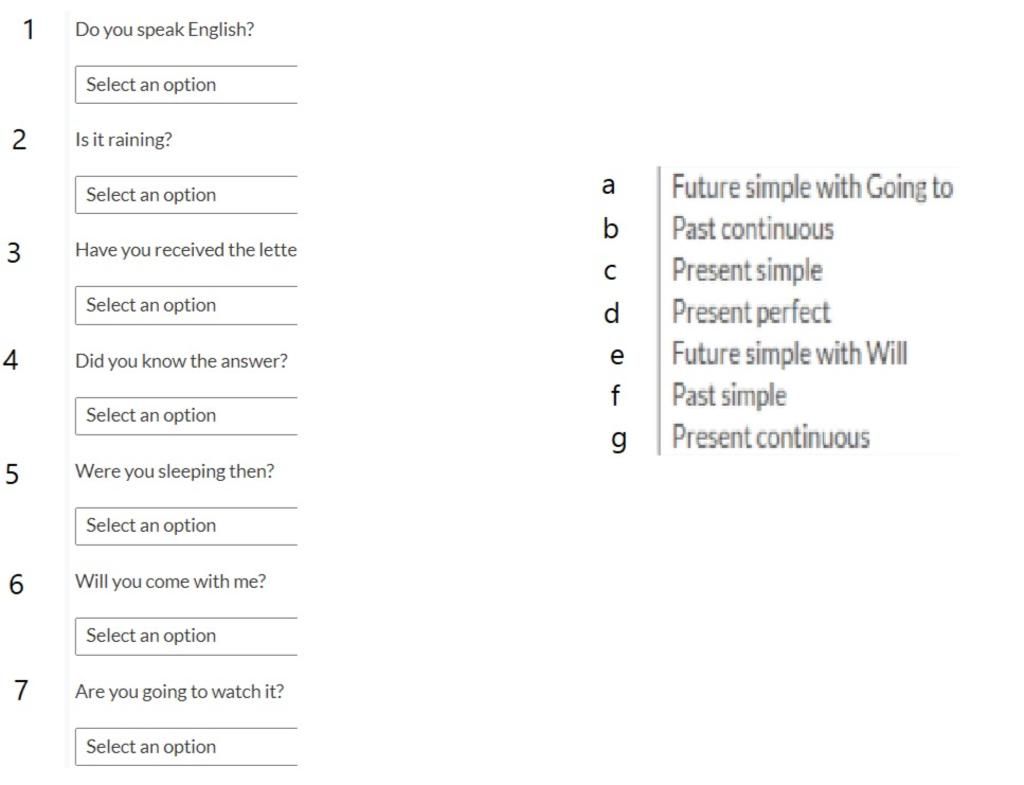The width and height of the screenshot is (1024, 785).
Task: Open dropdown under 'Do you speak English?'
Action: coord(186,85)
